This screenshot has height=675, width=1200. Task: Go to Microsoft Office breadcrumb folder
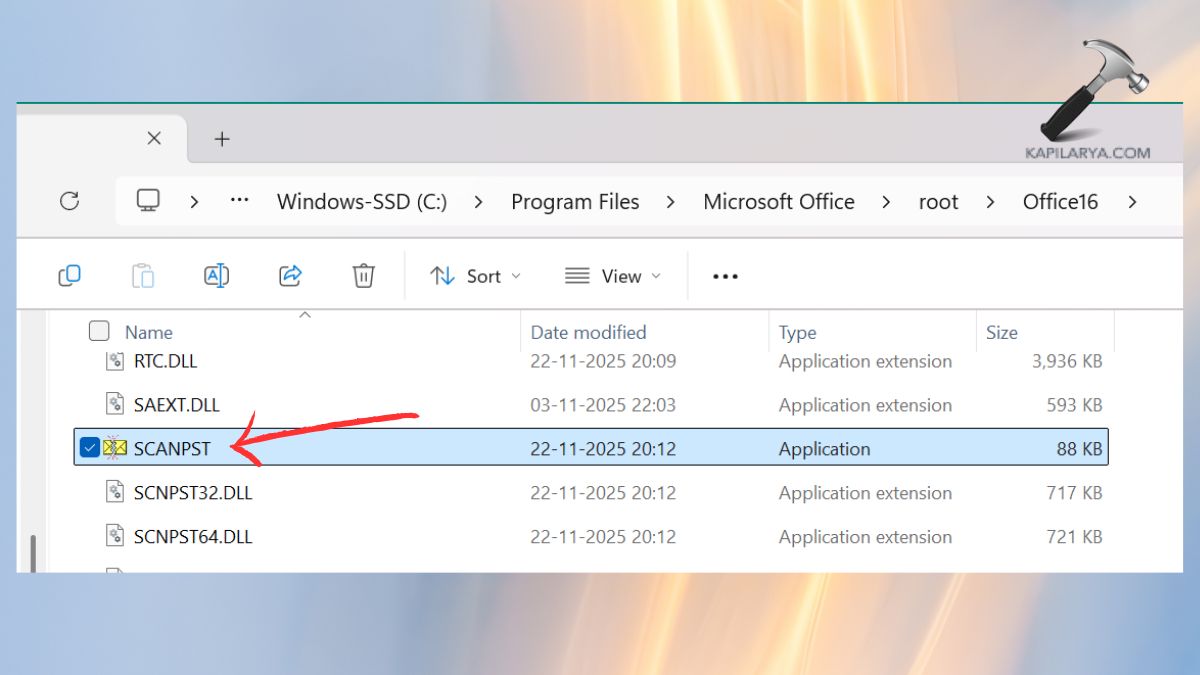pyautogui.click(x=778, y=202)
